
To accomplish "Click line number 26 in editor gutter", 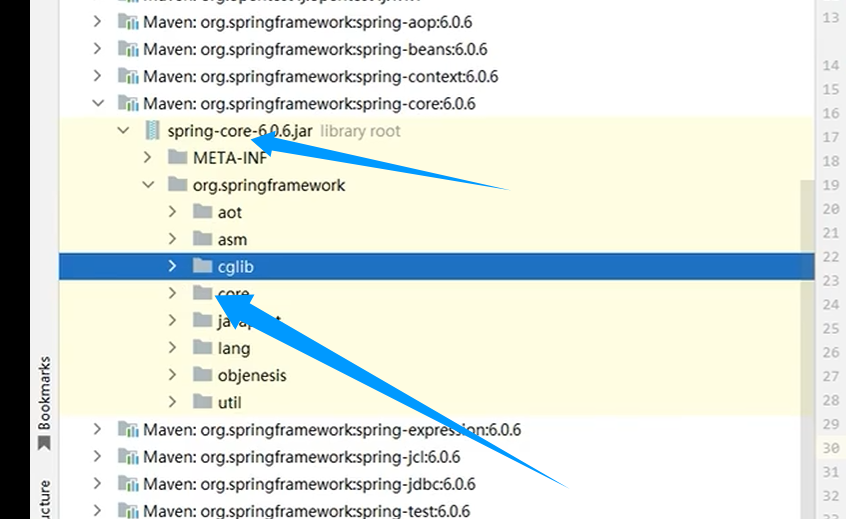I will (831, 352).
